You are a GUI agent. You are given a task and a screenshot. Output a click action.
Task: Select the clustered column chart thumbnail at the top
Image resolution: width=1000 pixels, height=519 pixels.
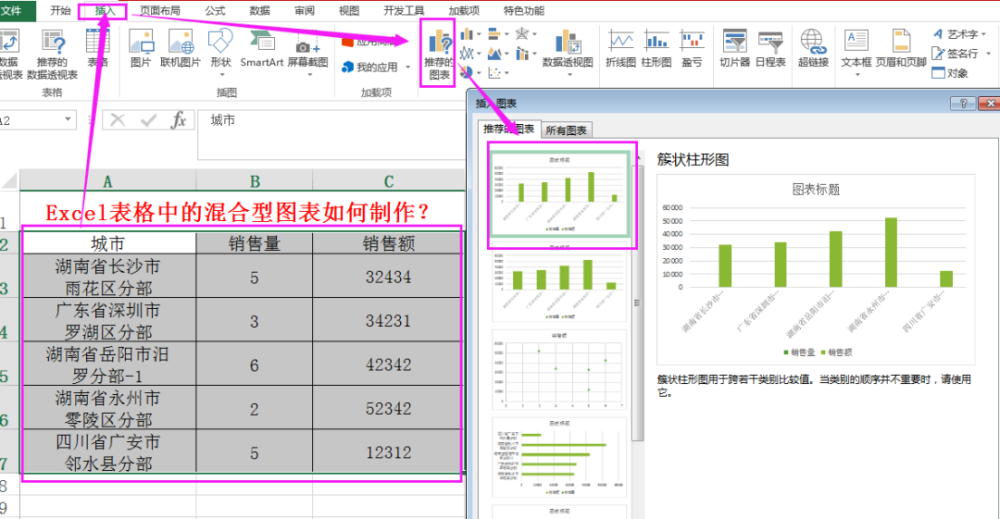coord(561,194)
